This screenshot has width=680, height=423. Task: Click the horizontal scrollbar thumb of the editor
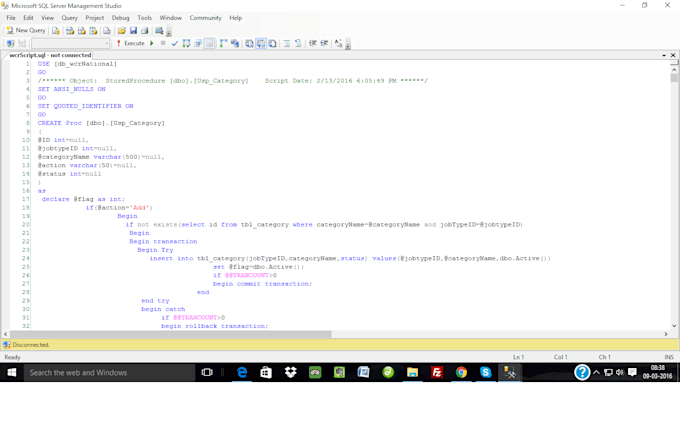[x=171, y=334]
